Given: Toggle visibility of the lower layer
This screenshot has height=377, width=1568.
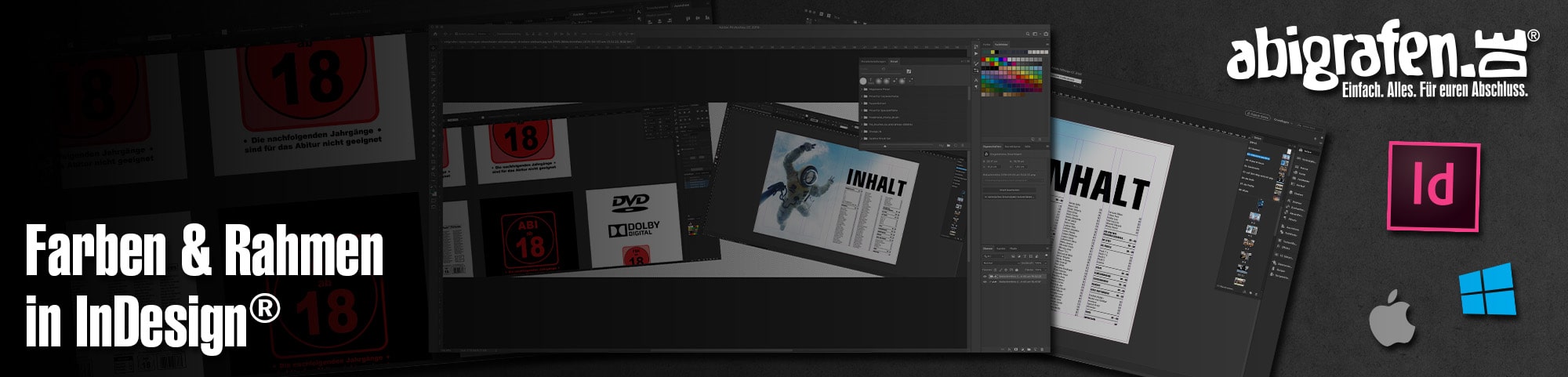Looking at the screenshot, I should click(x=985, y=281).
